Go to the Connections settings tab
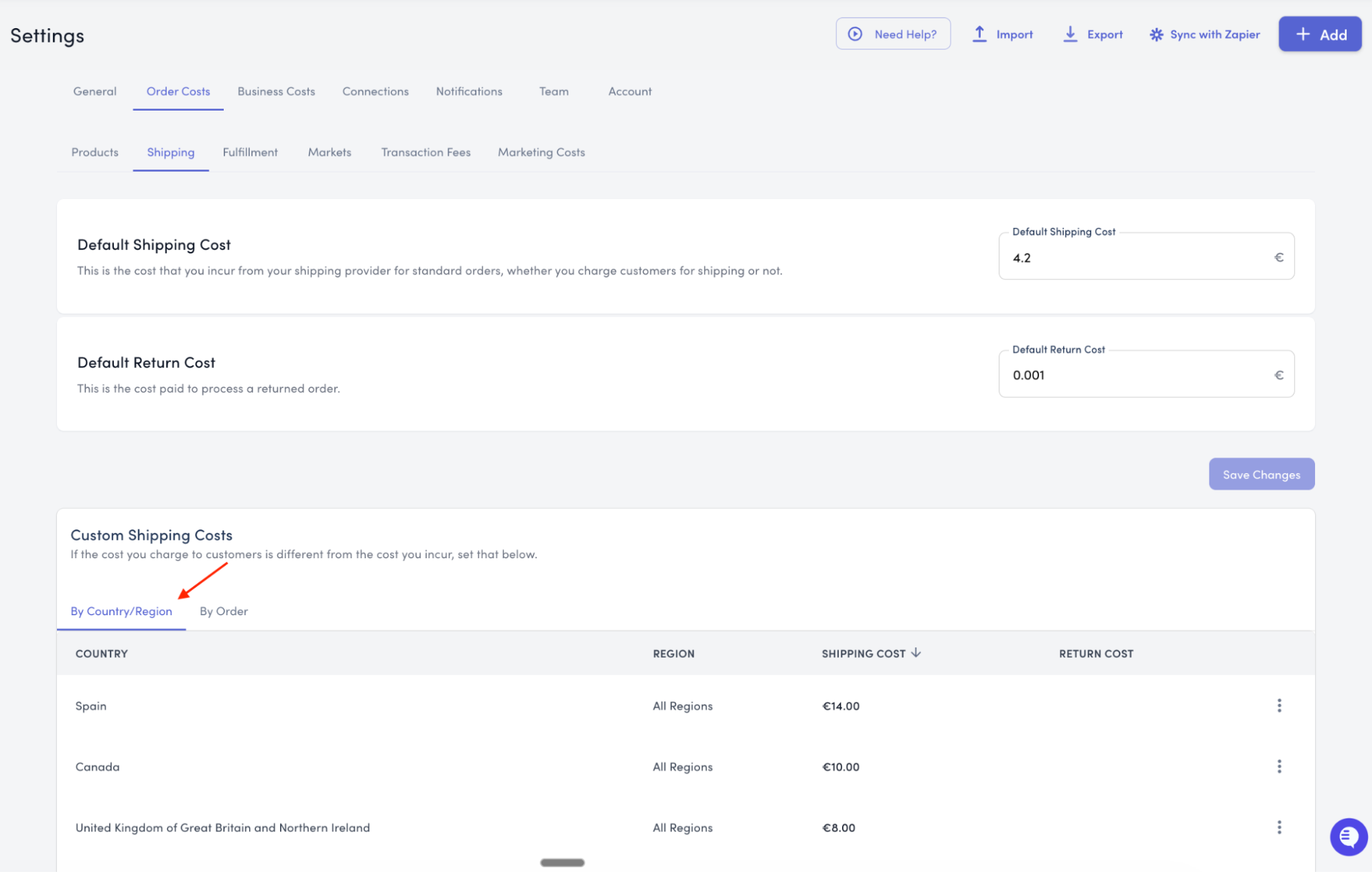This screenshot has width=1372, height=872. coord(375,91)
